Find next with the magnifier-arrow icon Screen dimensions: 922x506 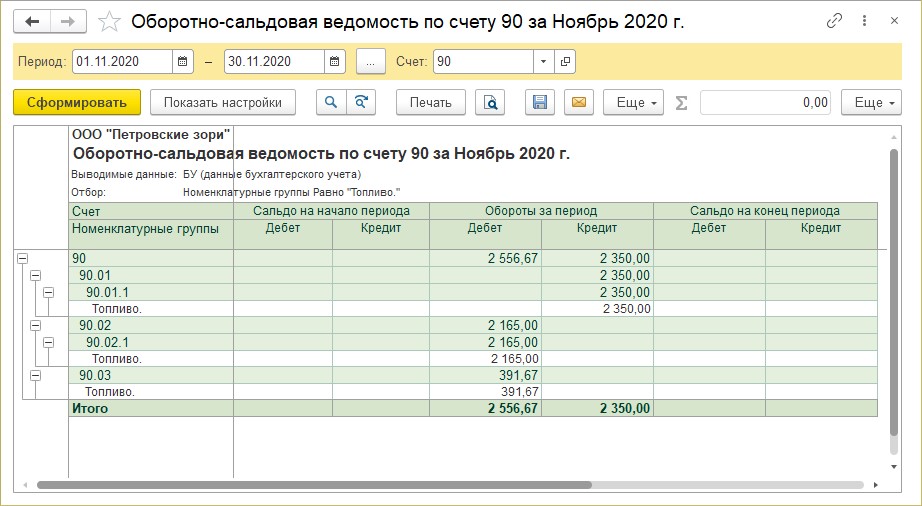361,102
